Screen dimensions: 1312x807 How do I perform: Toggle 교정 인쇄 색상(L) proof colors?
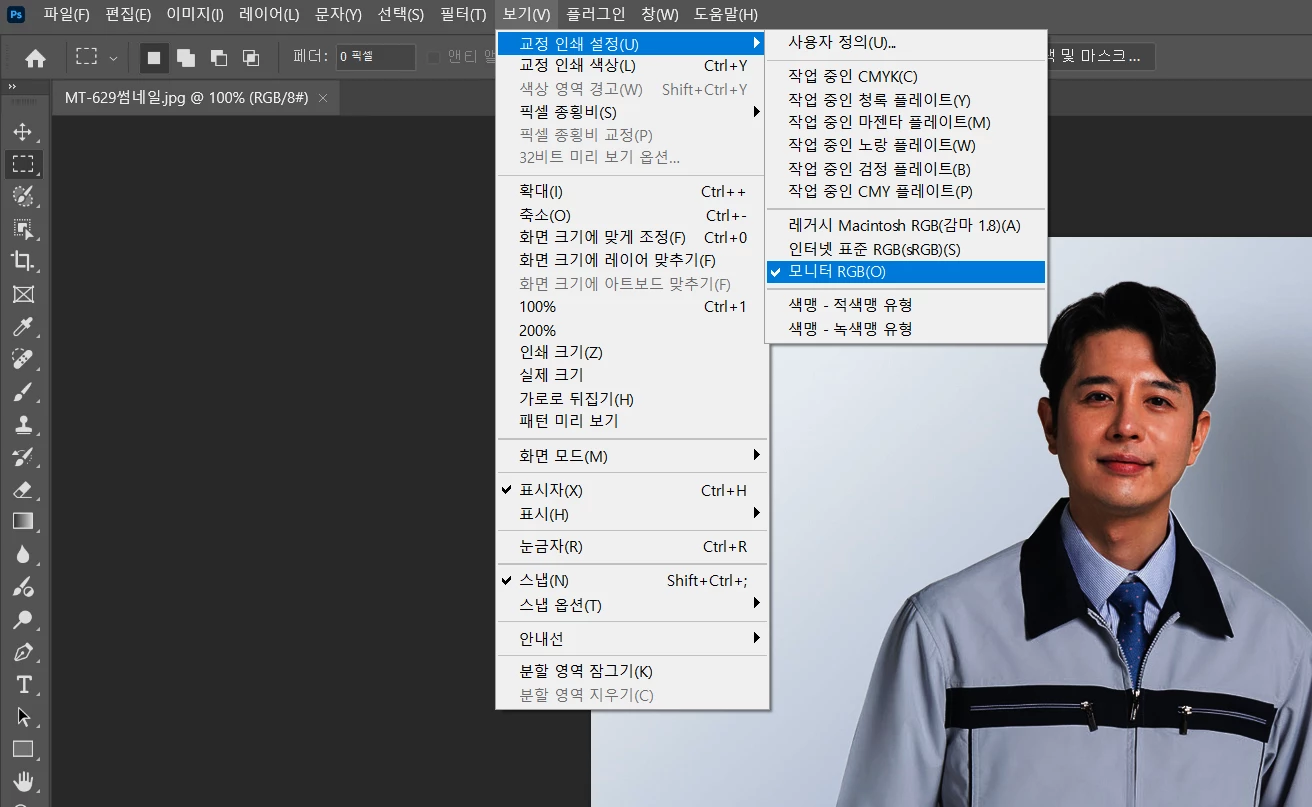coord(633,66)
